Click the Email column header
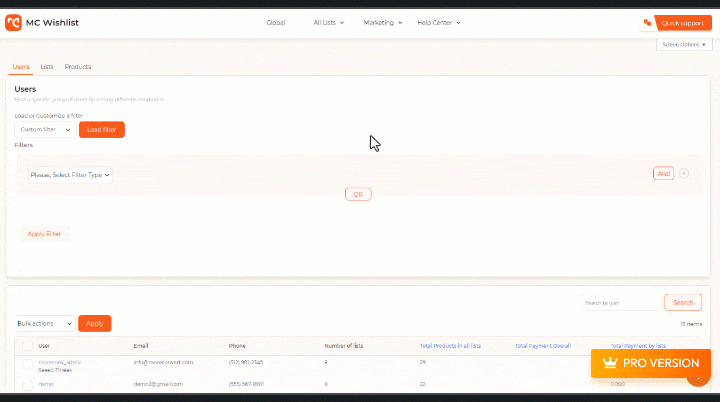 coord(141,346)
